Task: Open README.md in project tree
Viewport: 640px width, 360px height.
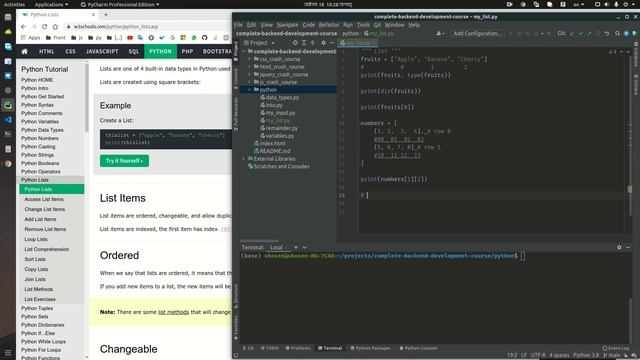Action: (x=275, y=151)
